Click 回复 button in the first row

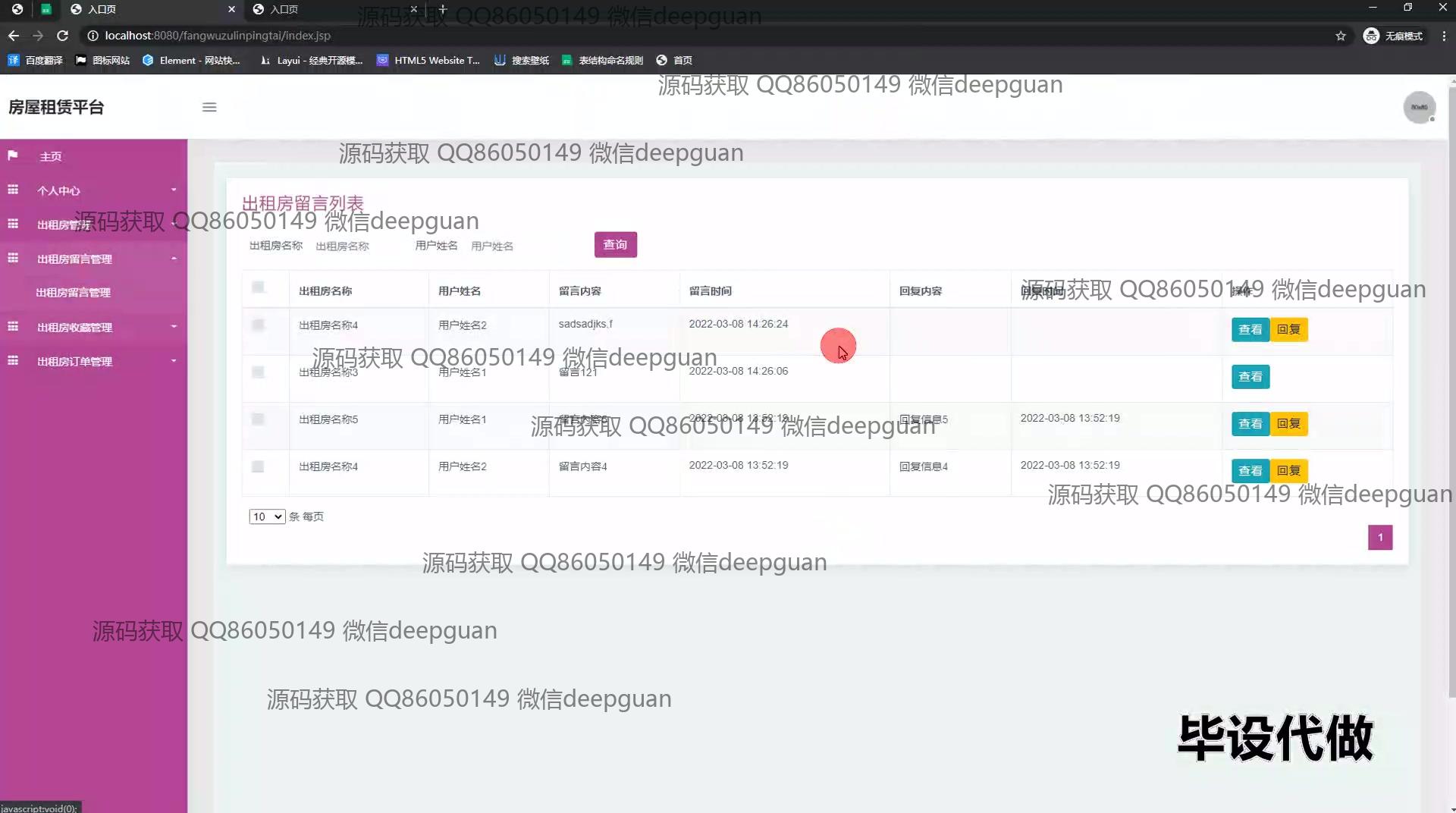(x=1288, y=330)
